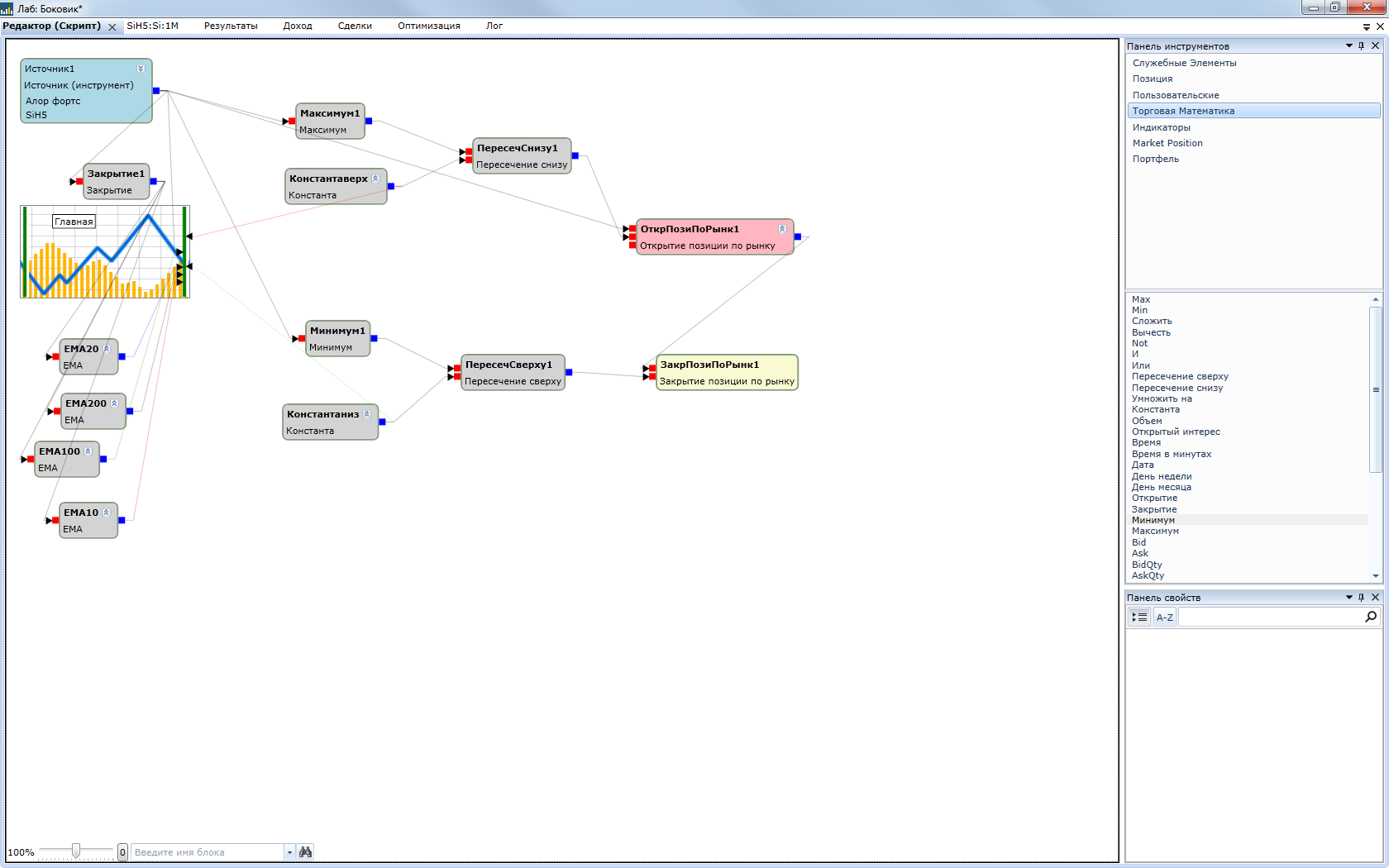Image resolution: width=1389 pixels, height=868 pixels.
Task: Click the red input port of Максимум1
Action: [292, 122]
